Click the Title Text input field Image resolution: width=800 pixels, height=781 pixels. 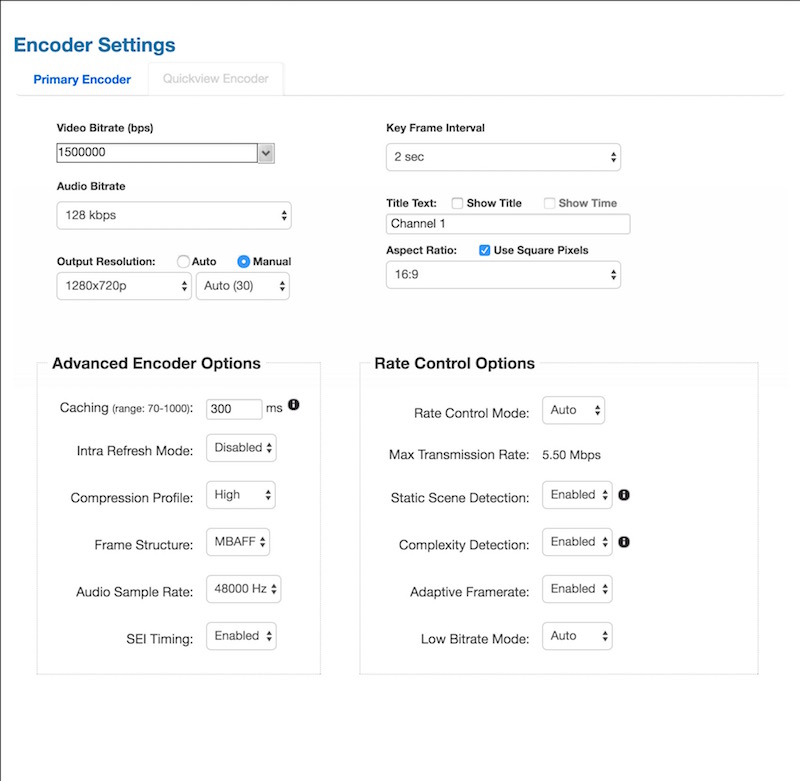(507, 224)
